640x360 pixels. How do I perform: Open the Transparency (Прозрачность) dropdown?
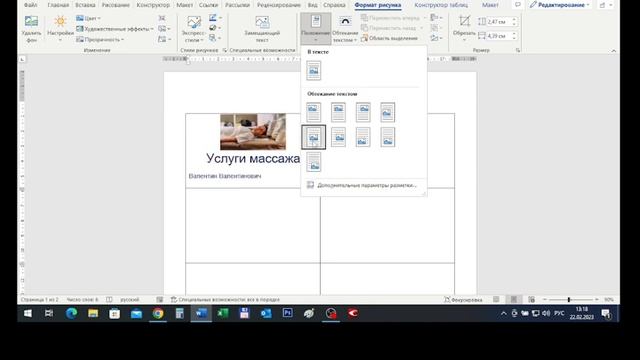click(100, 40)
